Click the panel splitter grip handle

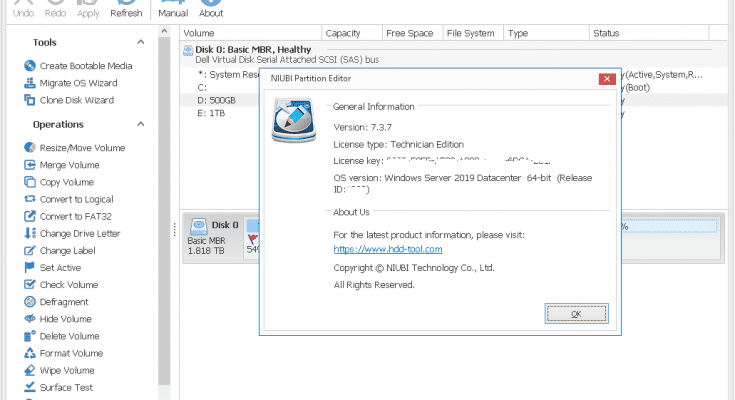pos(174,229)
